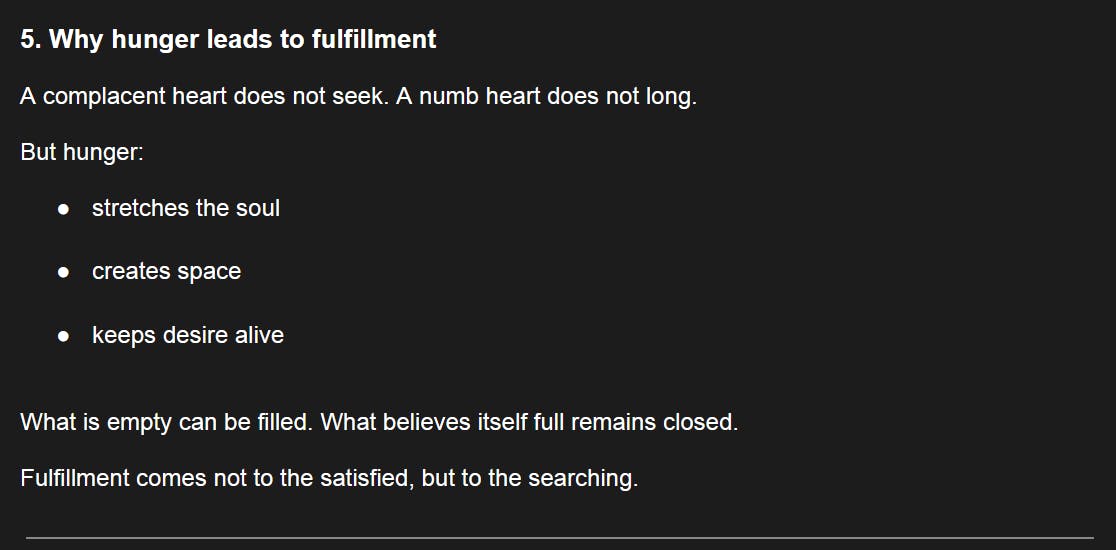Select the "keeps desire alive" bullet text
1116x550 pixels.
point(188,335)
